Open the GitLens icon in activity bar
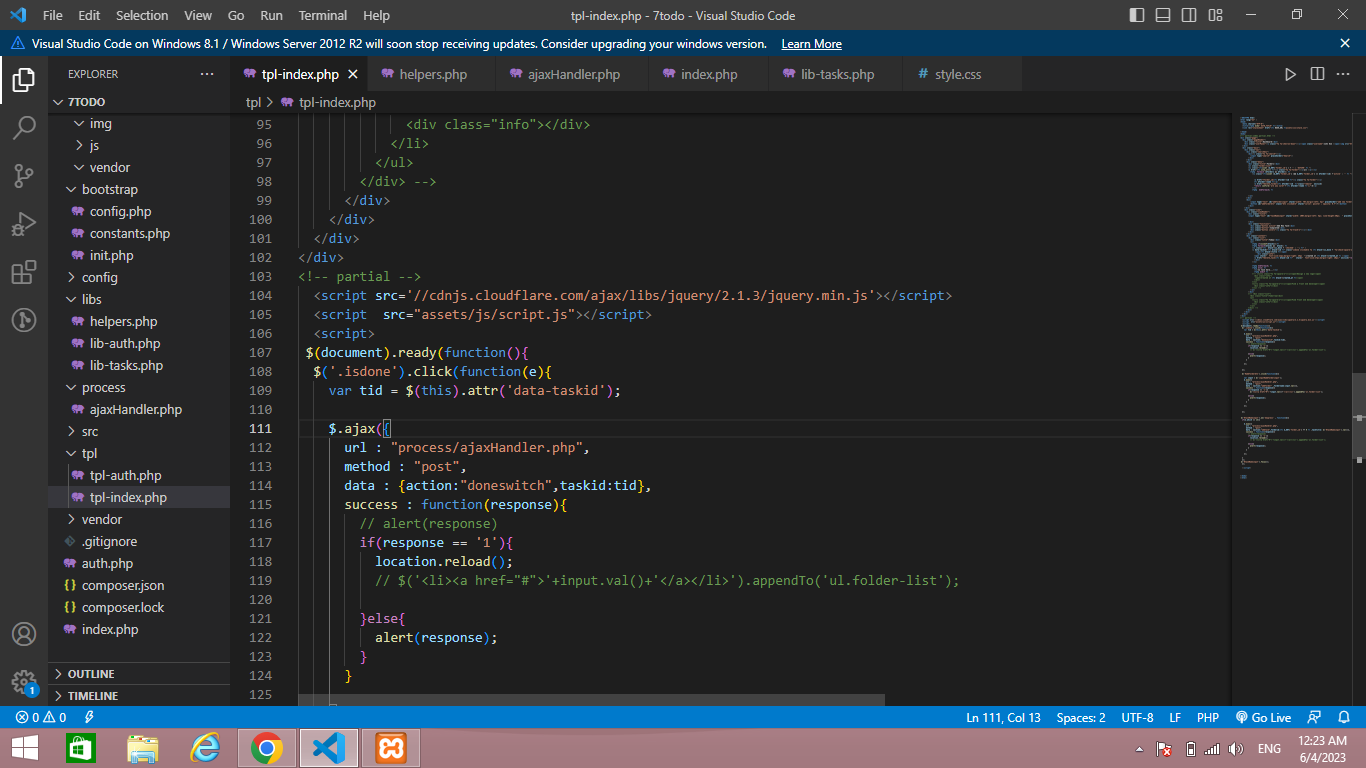Viewport: 1366px width, 768px height. point(24,320)
